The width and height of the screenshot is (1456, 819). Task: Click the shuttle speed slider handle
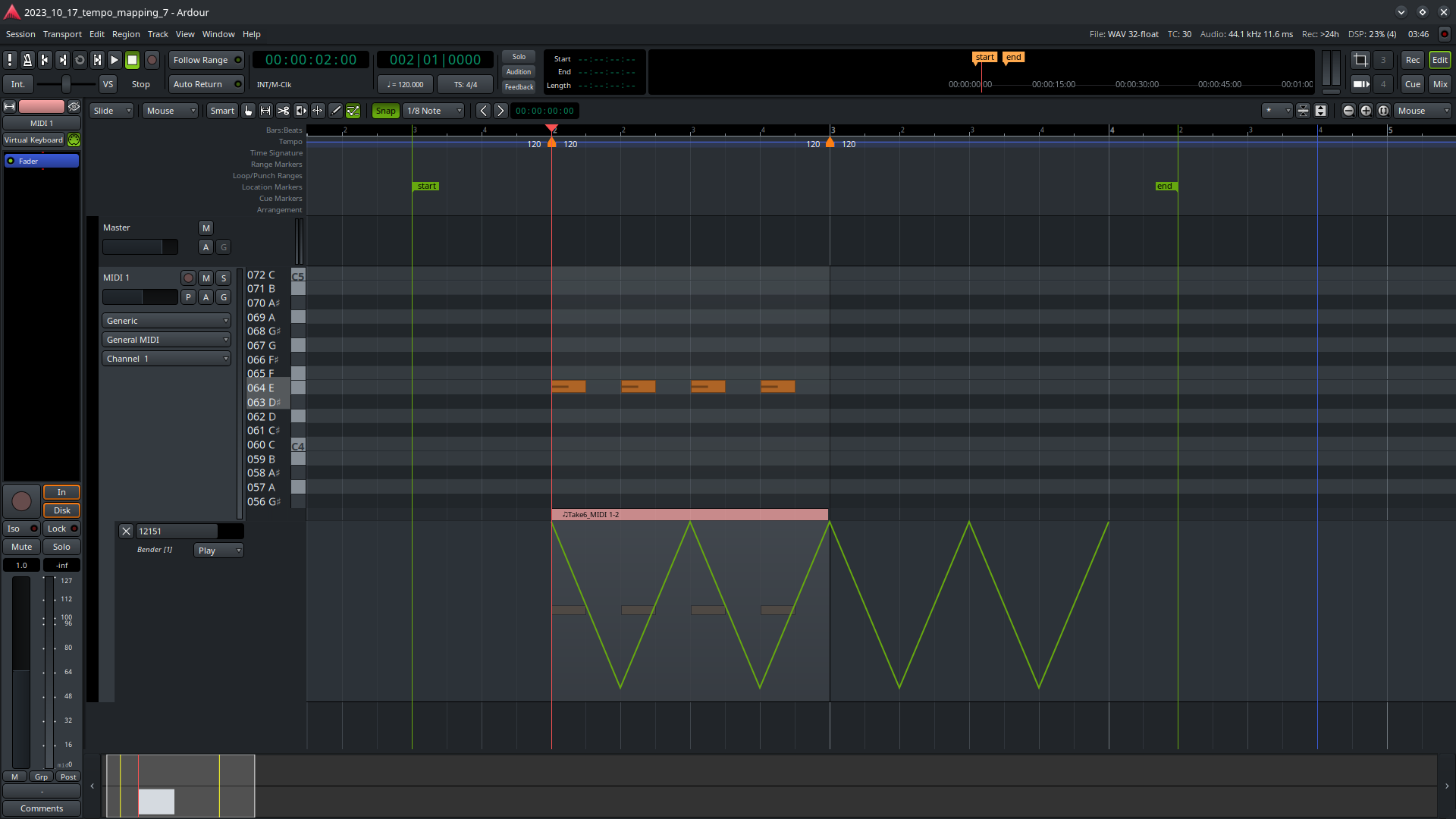click(67, 84)
